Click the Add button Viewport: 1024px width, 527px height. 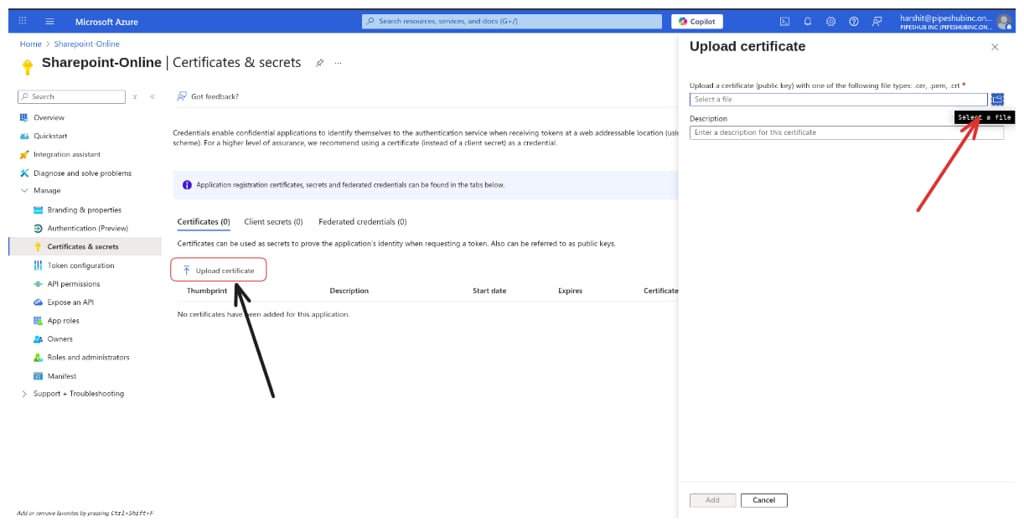pos(712,500)
